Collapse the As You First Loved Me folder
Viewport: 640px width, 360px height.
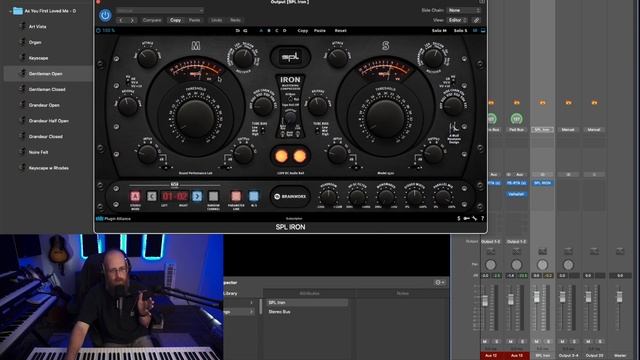pyautogui.click(x=10, y=11)
